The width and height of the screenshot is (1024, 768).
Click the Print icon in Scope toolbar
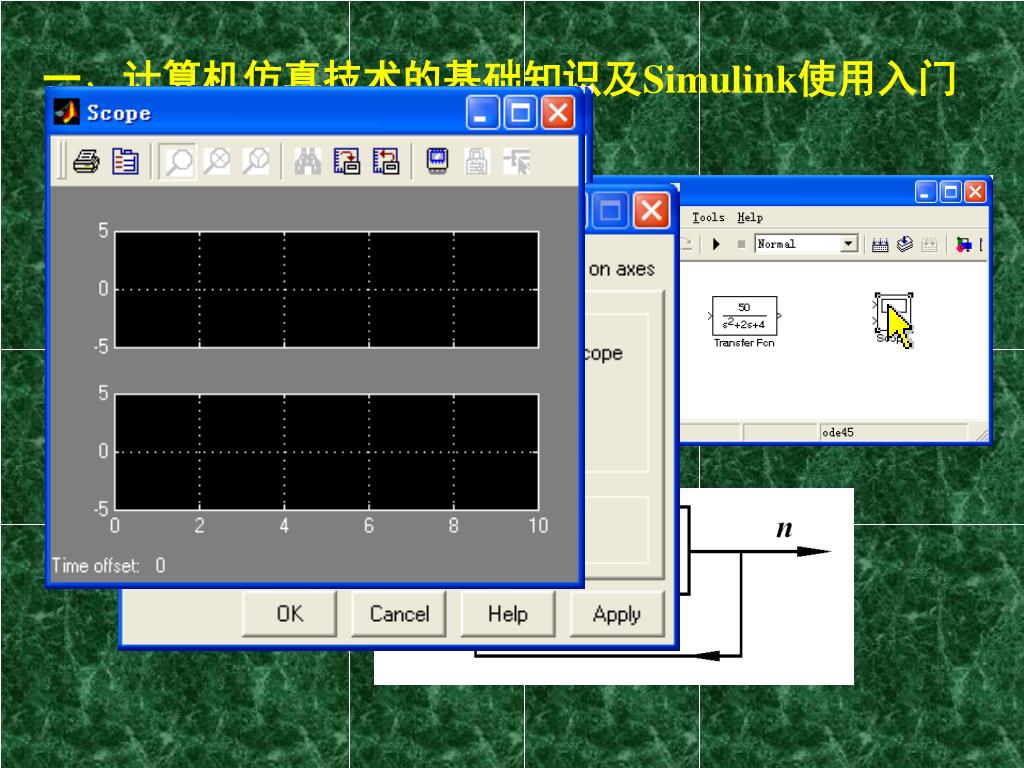click(x=86, y=161)
